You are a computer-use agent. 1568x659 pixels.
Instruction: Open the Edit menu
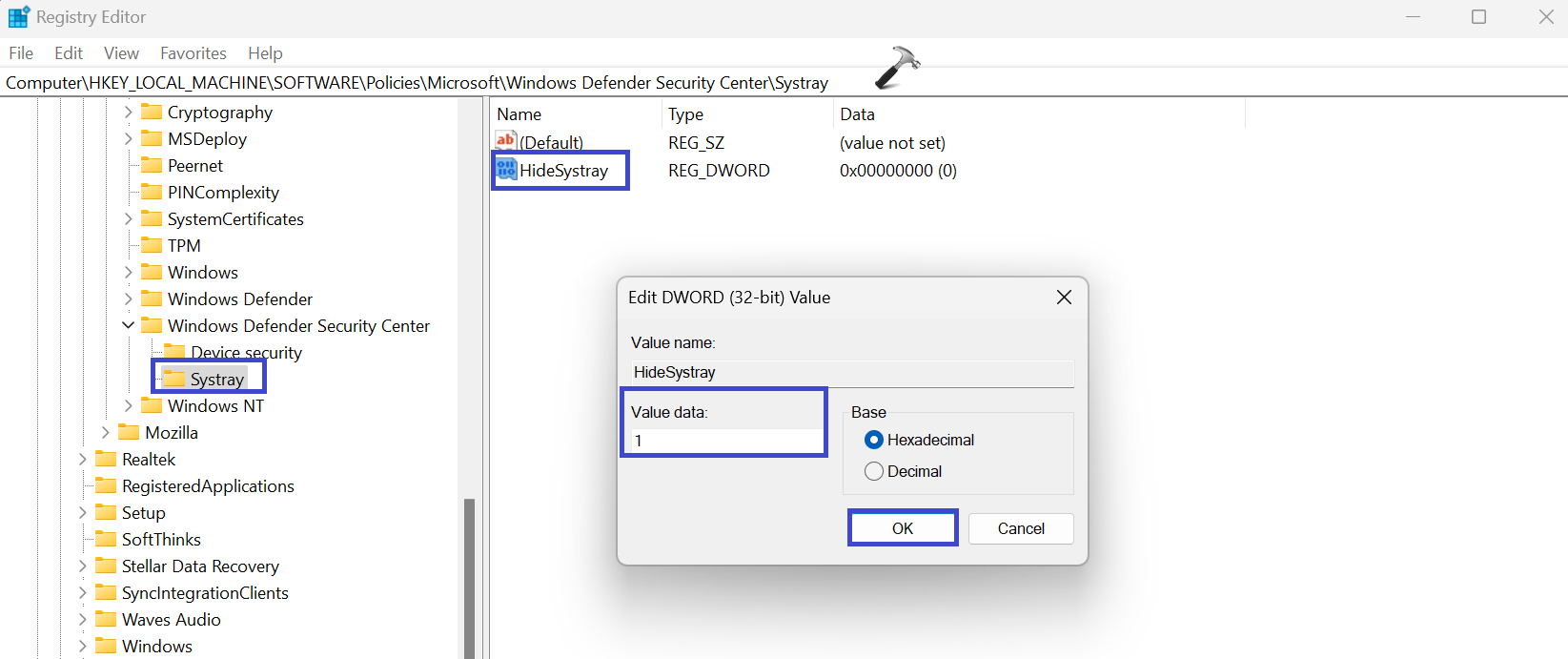point(69,53)
